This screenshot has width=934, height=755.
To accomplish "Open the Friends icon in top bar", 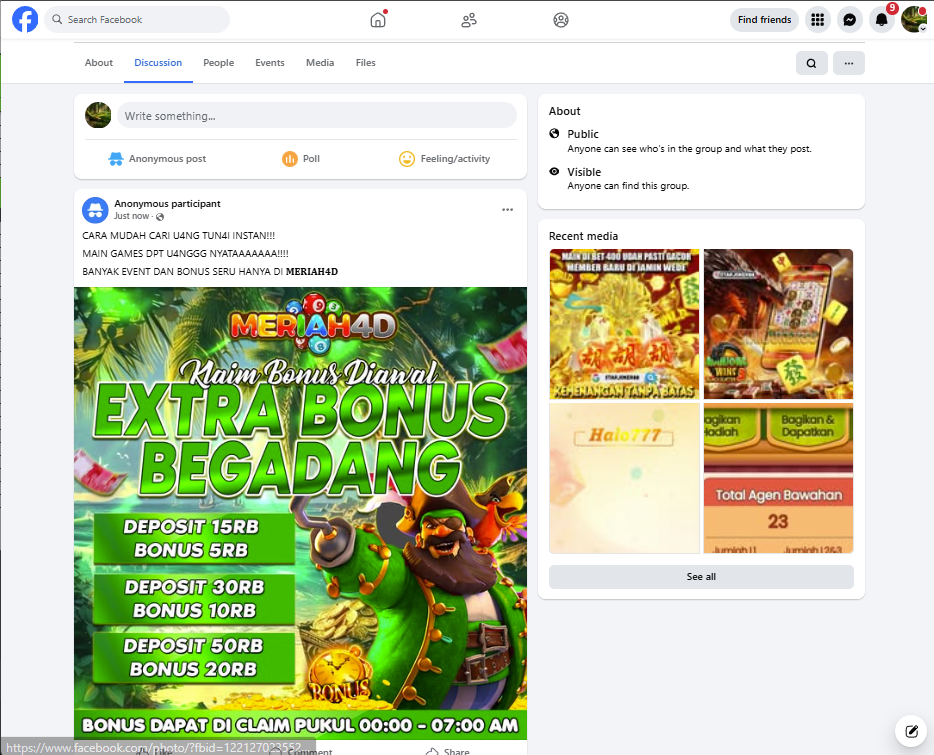I will tap(469, 20).
